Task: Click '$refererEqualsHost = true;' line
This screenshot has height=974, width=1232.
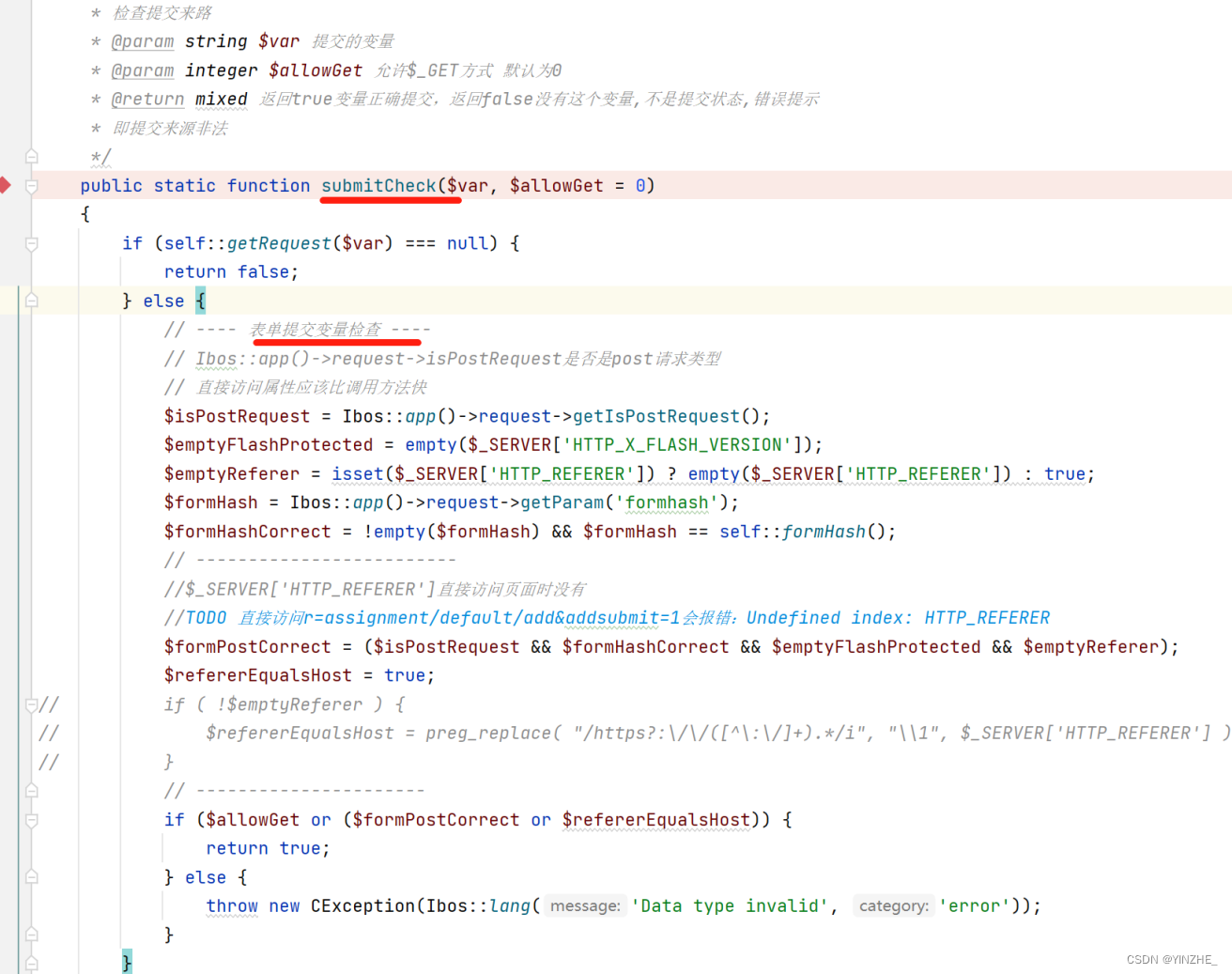Action: tap(300, 675)
